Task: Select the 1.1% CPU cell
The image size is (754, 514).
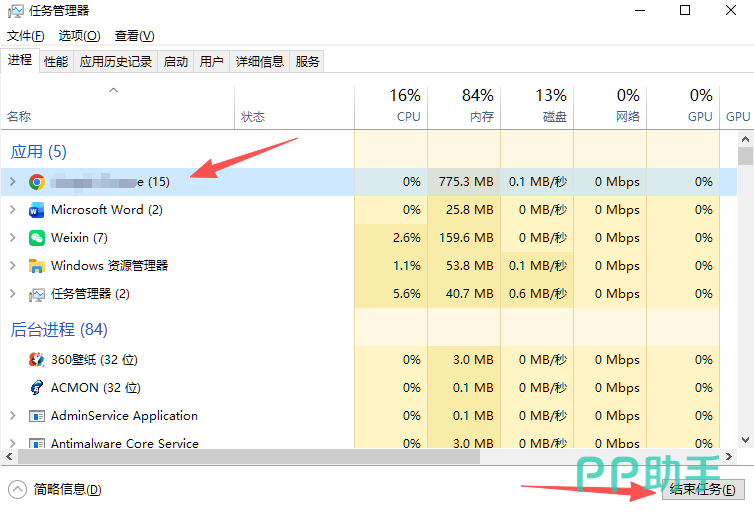Action: tap(391, 266)
